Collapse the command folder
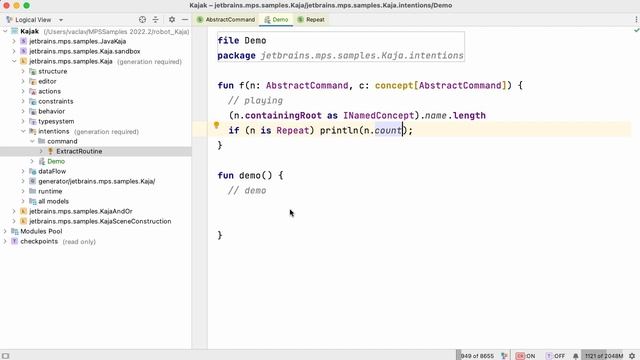640x360 pixels. 32,141
